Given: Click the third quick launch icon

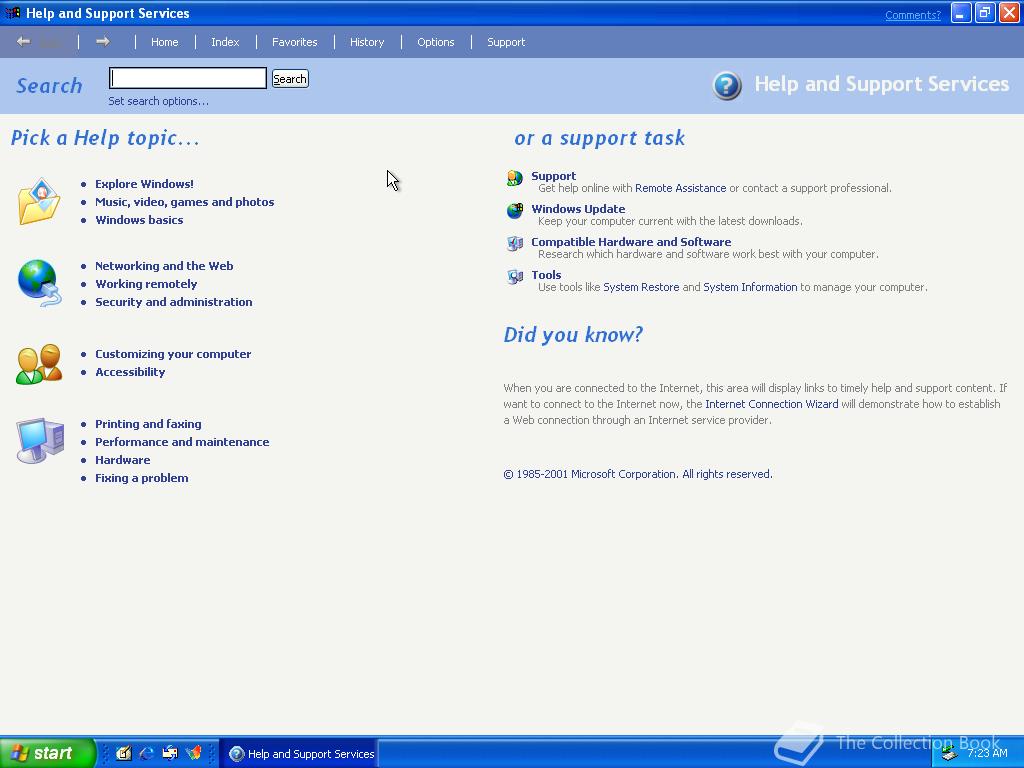Looking at the screenshot, I should pyautogui.click(x=170, y=753).
